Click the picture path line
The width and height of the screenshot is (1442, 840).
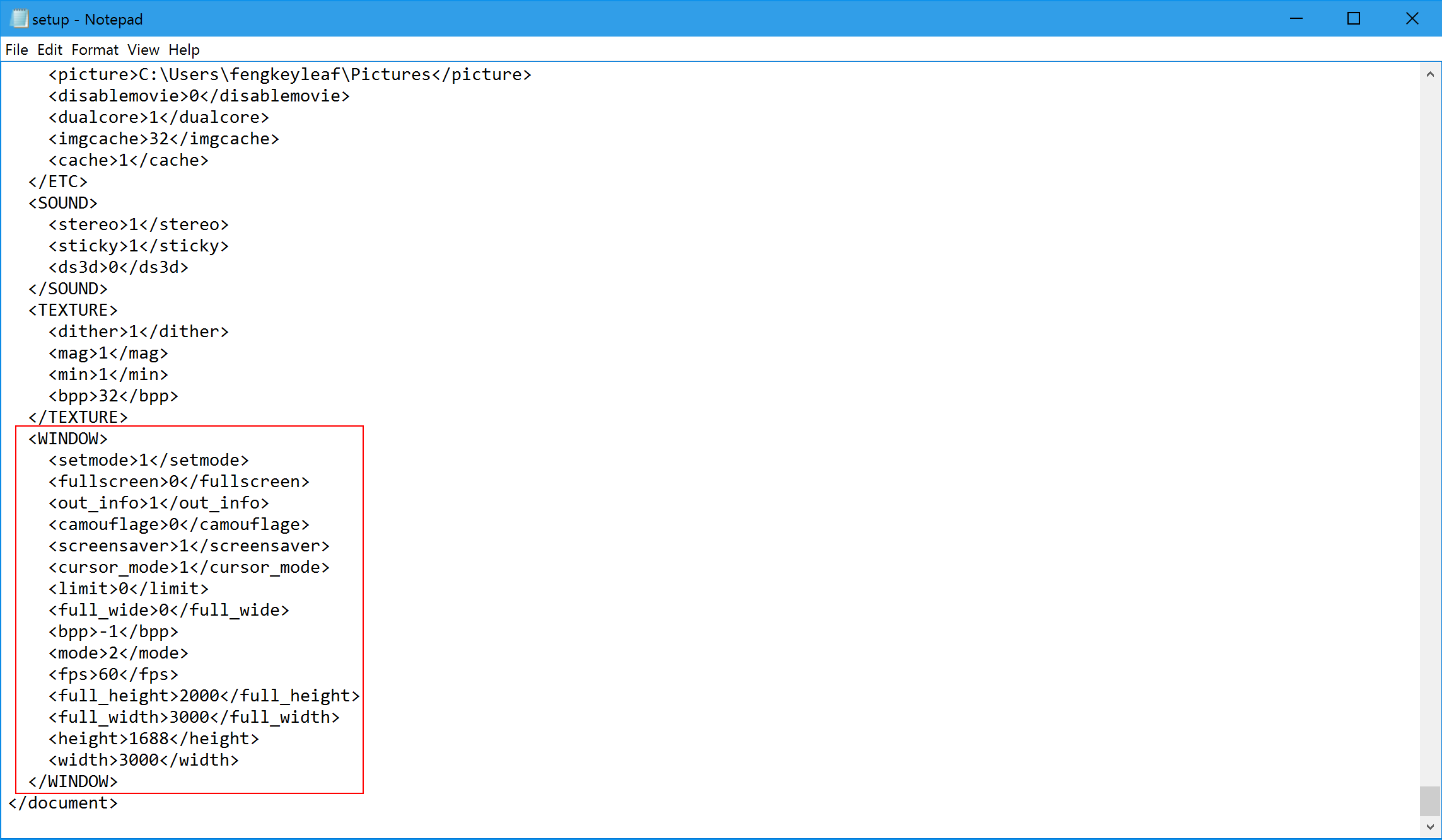pos(290,74)
